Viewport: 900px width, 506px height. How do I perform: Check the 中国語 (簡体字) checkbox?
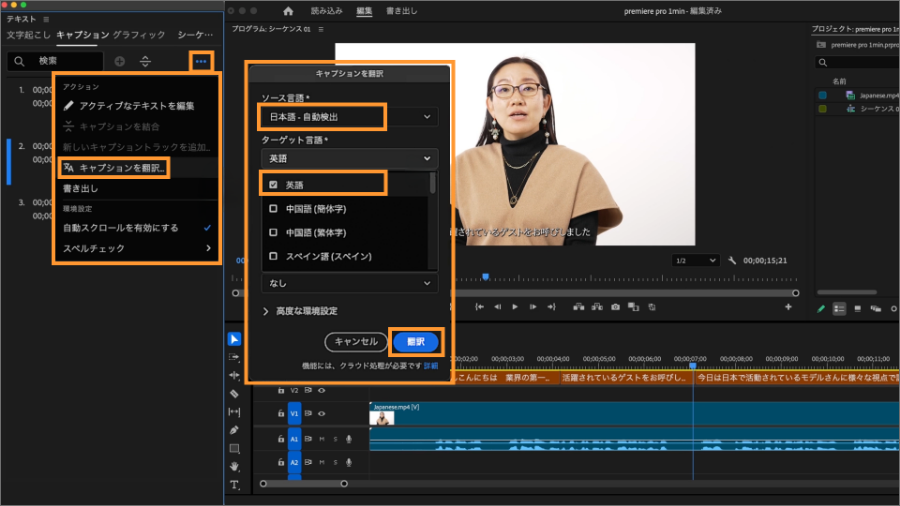(273, 209)
